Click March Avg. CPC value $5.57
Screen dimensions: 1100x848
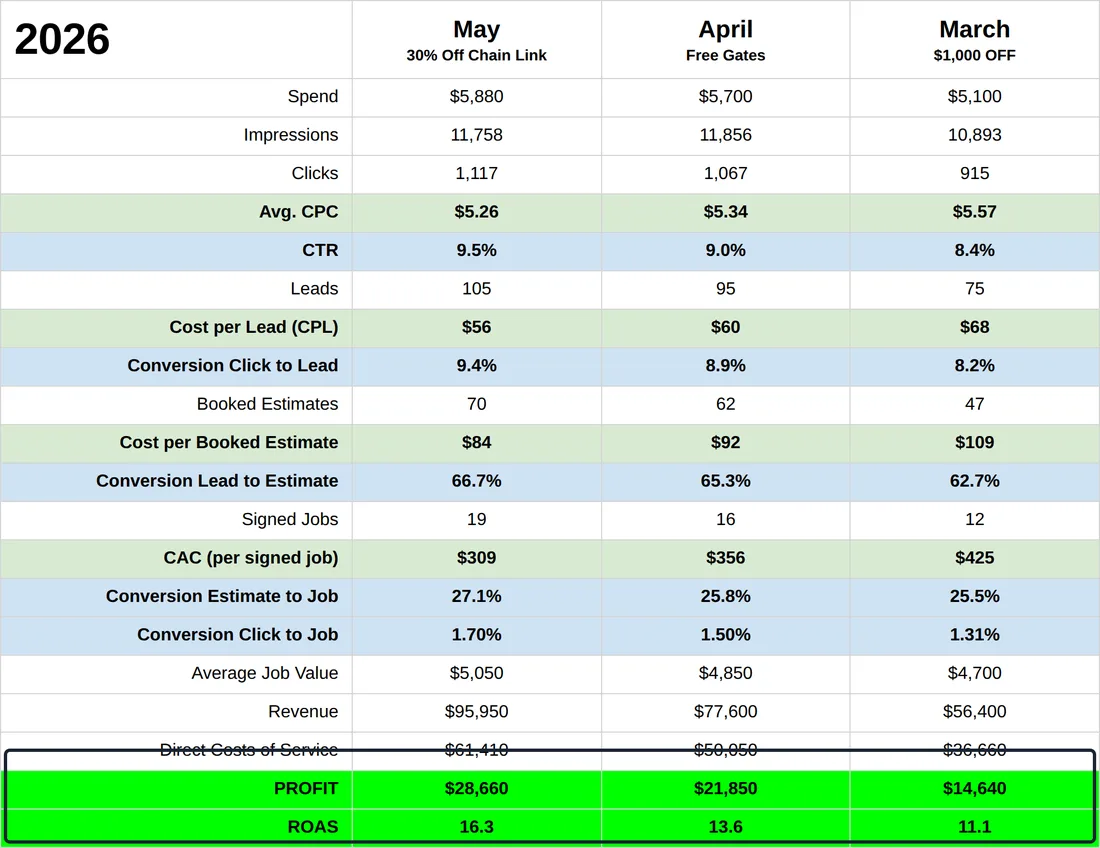coord(974,212)
